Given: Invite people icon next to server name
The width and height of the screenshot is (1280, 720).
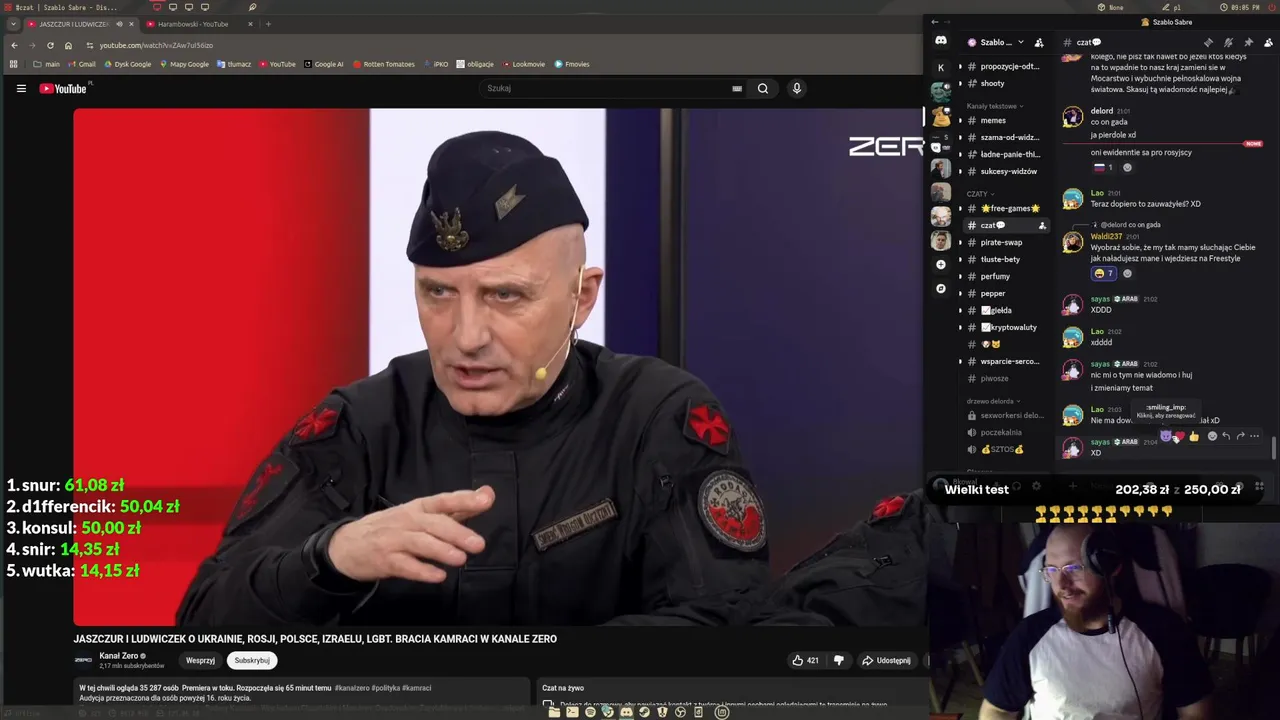Looking at the screenshot, I should pyautogui.click(x=1039, y=42).
